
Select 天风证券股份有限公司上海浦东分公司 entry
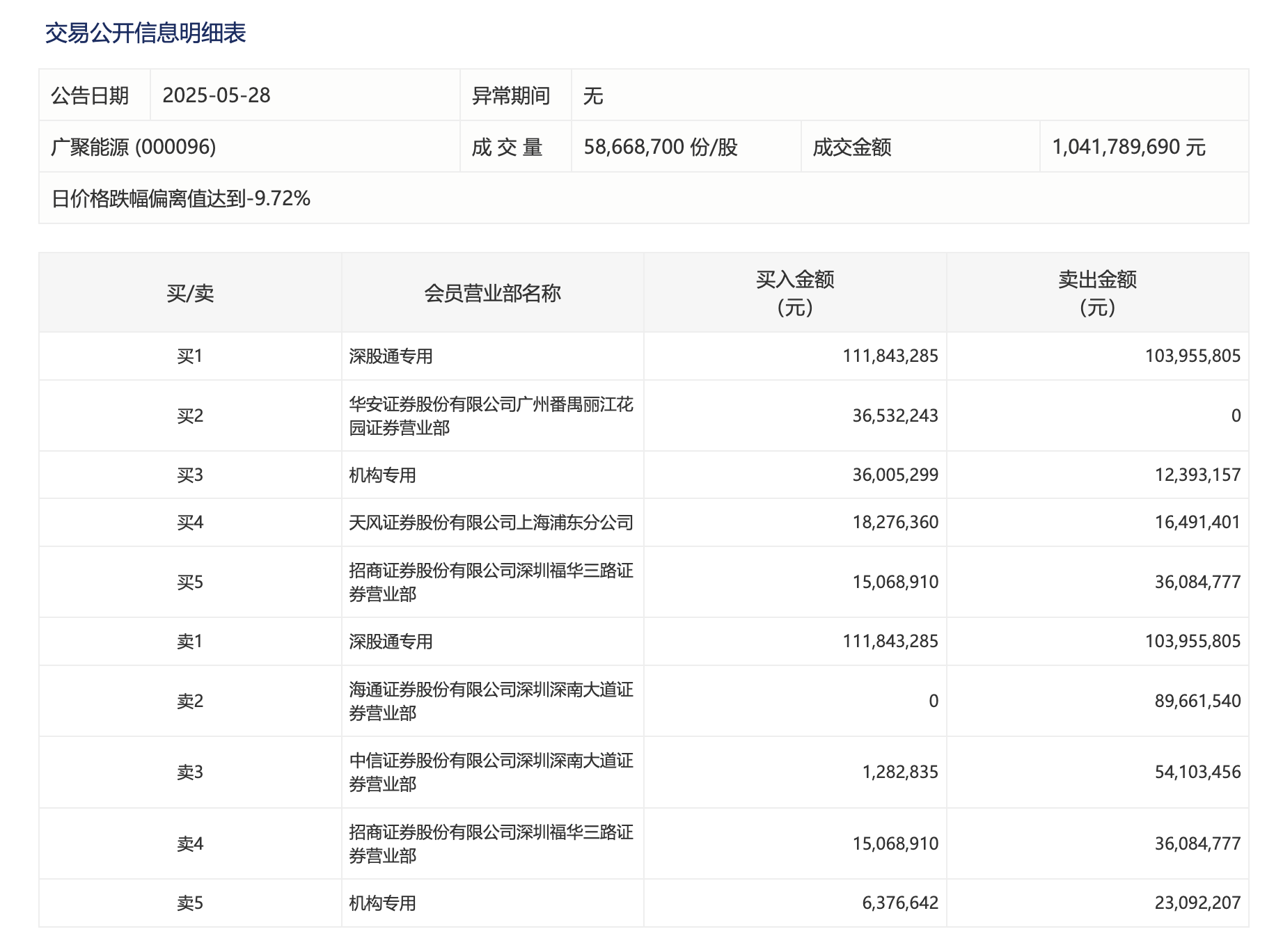pyautogui.click(x=491, y=523)
